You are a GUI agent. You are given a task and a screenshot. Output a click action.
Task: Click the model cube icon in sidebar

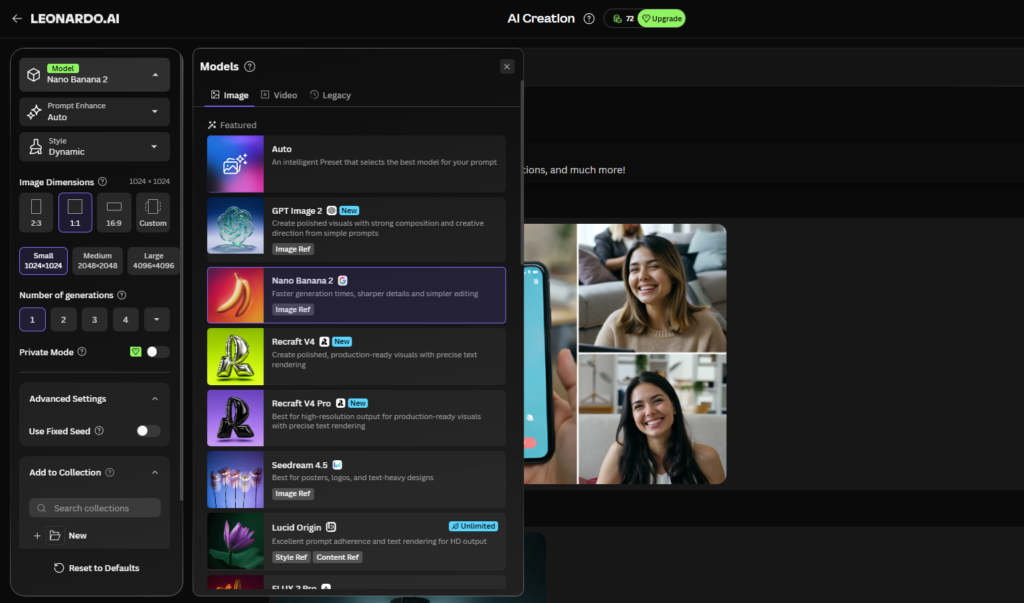coord(33,74)
